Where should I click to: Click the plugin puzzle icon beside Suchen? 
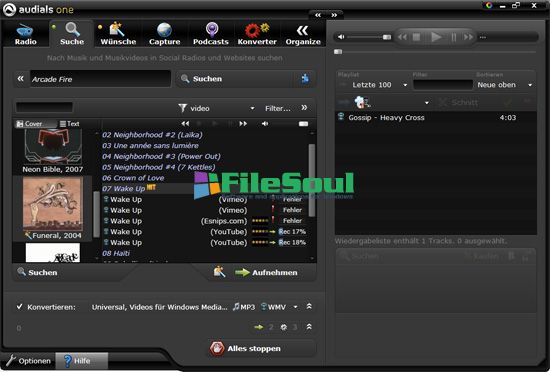coord(305,79)
